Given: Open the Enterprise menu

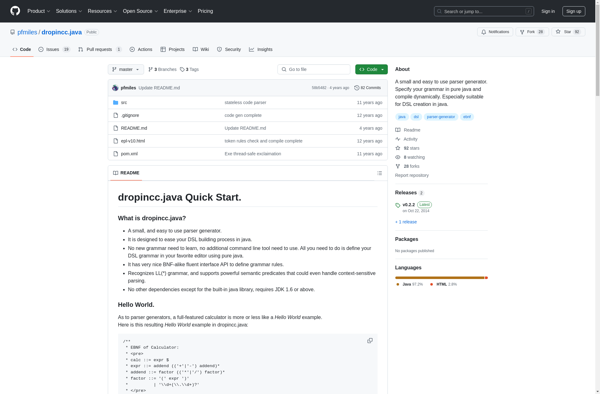Looking at the screenshot, I should point(178,11).
